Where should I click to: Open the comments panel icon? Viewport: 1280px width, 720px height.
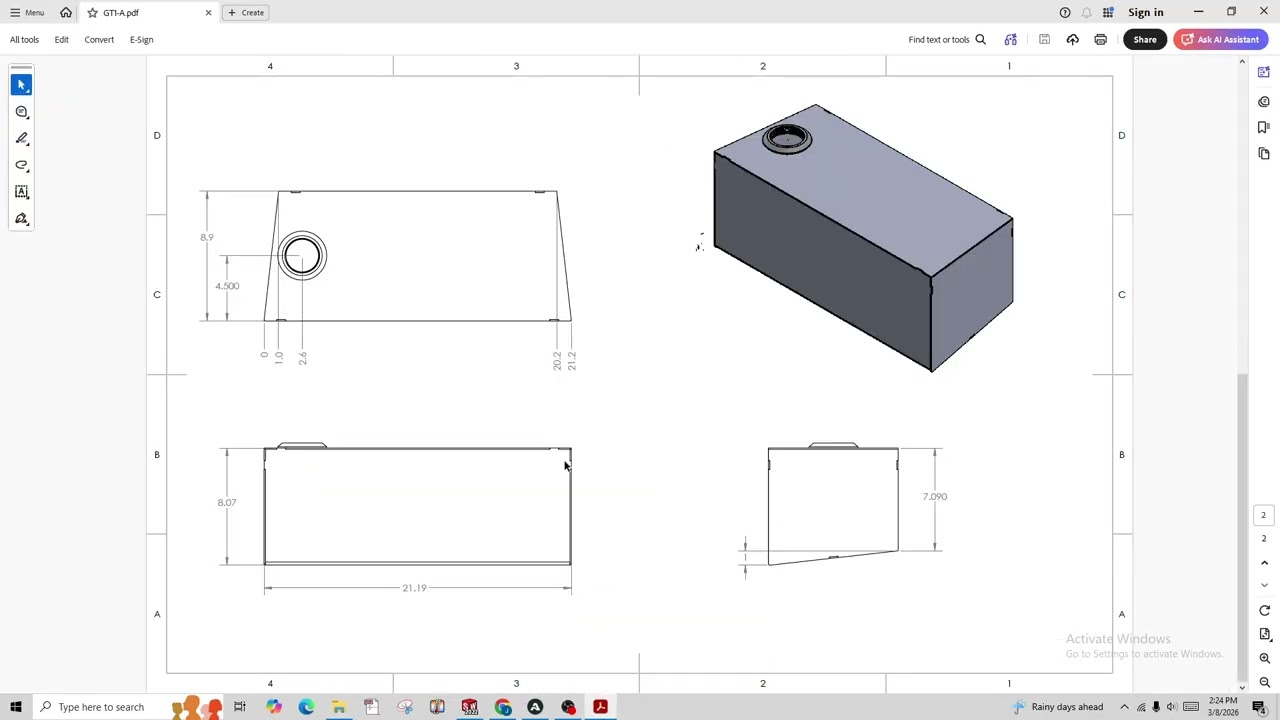click(x=1264, y=101)
